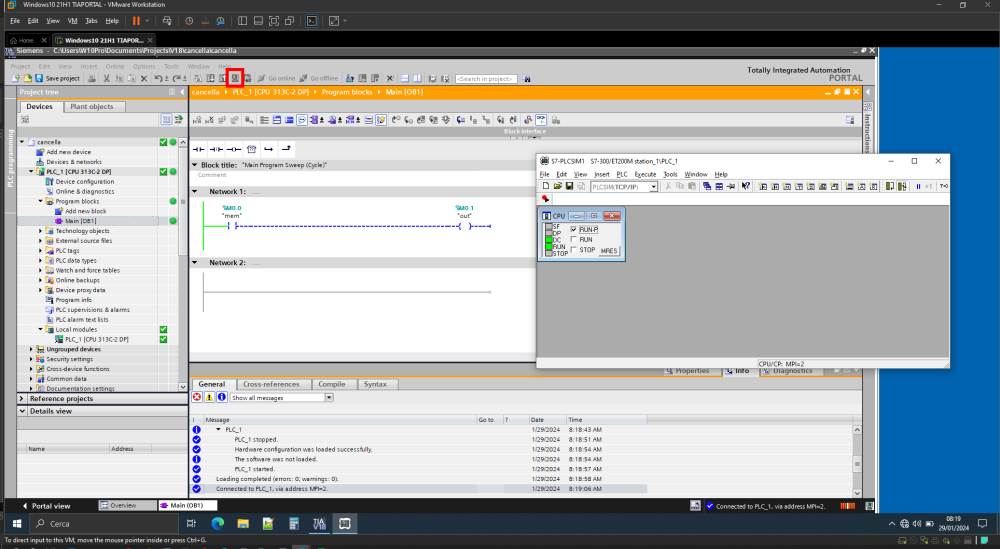Image resolution: width=1000 pixels, height=549 pixels.
Task: Switch to the Cross-references tab
Action: point(271,384)
